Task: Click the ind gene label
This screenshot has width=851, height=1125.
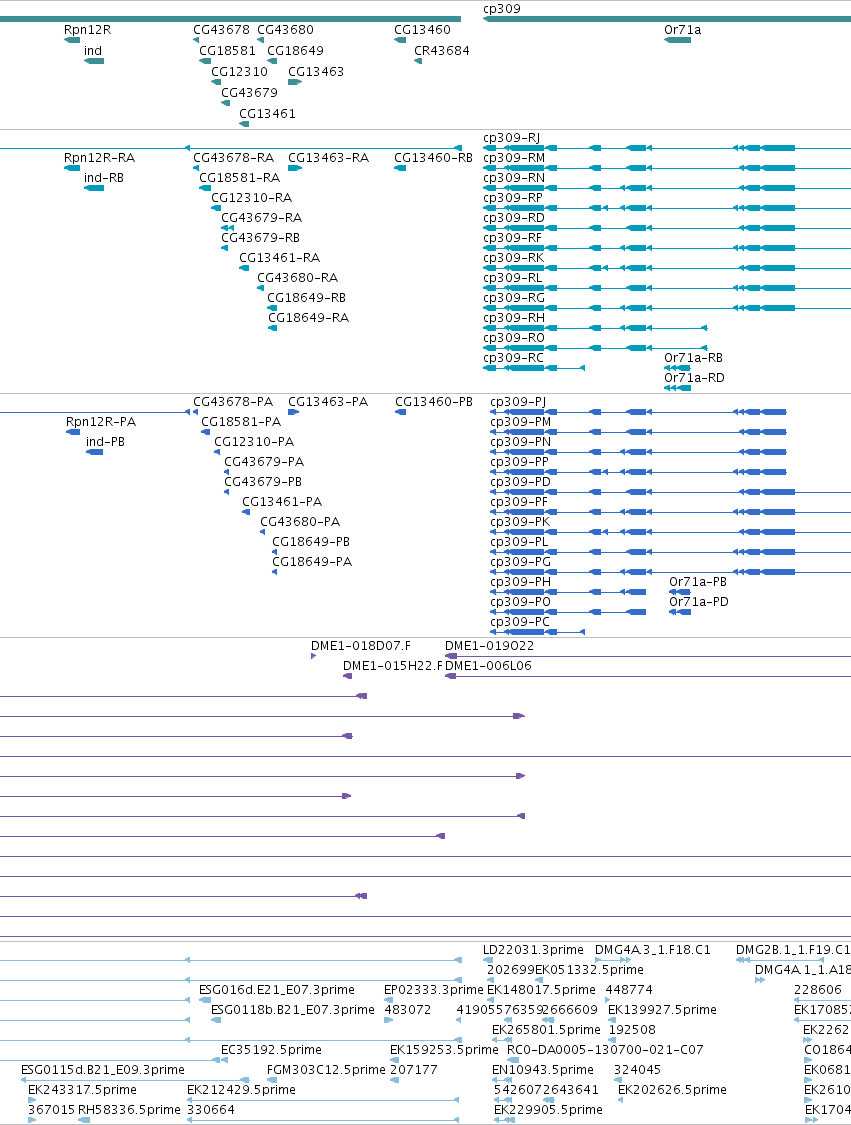Action: [93, 51]
